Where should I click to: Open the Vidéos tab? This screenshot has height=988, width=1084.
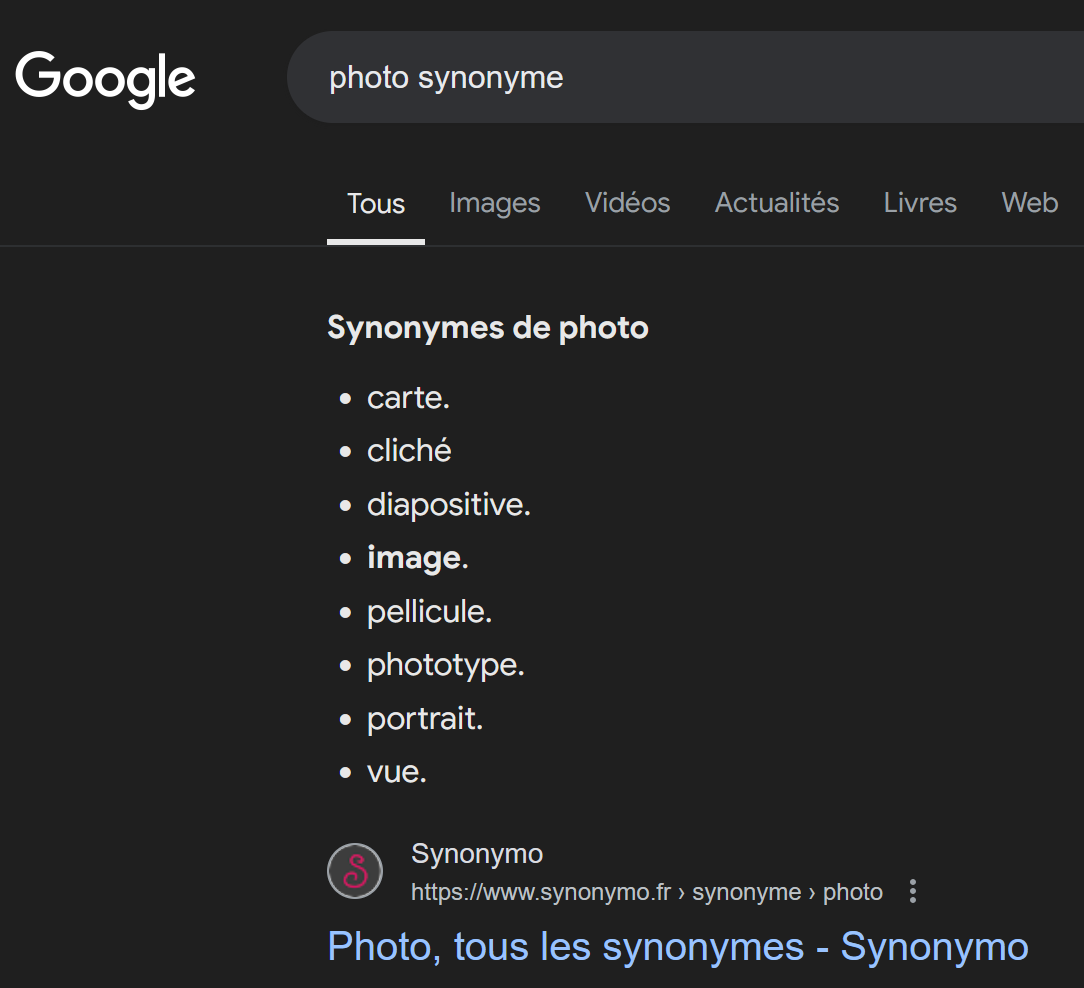point(627,204)
